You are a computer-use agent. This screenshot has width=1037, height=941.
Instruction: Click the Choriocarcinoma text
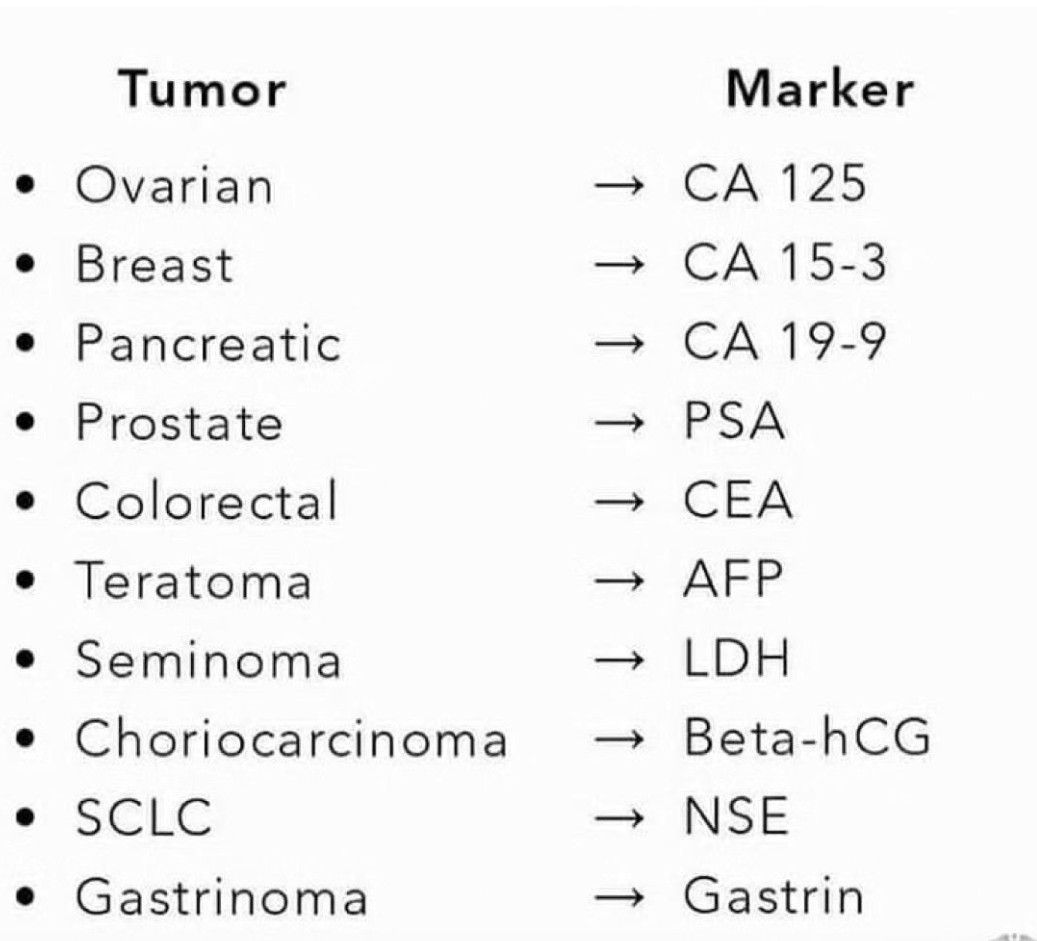click(x=291, y=740)
